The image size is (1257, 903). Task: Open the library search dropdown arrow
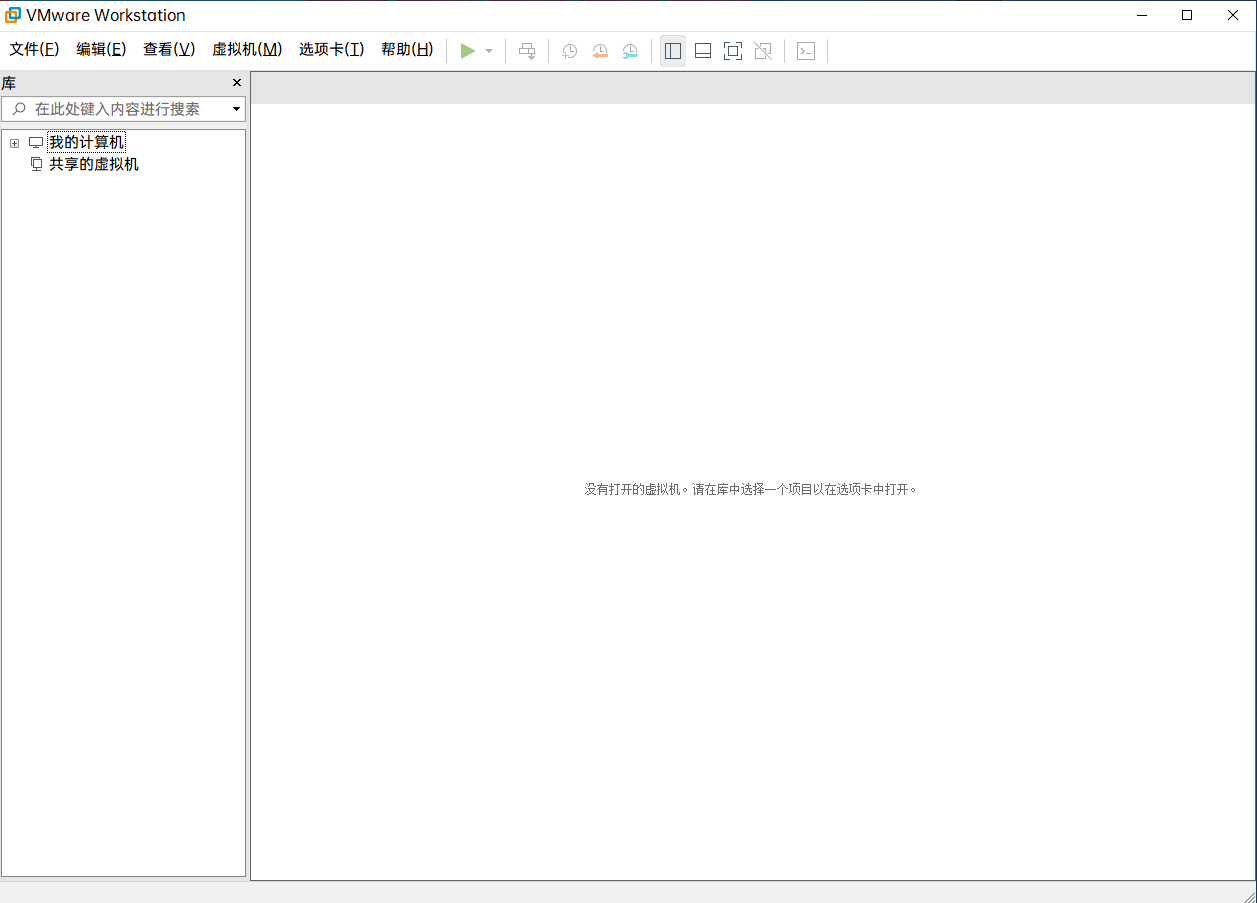point(236,109)
